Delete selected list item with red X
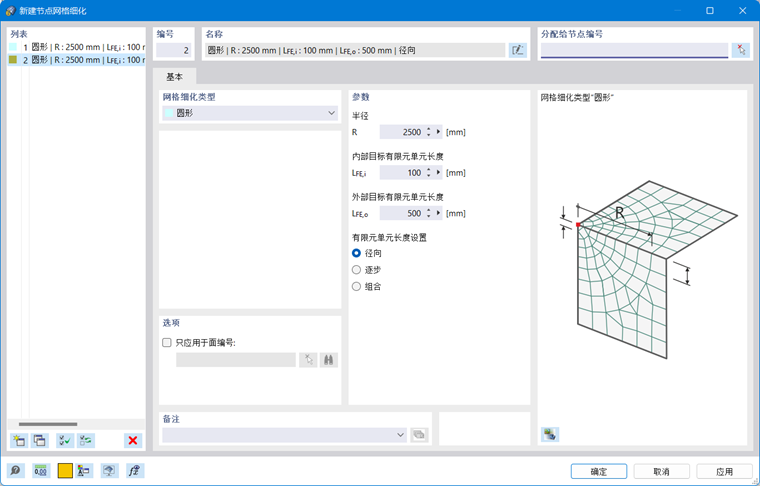This screenshot has width=760, height=486. tap(133, 440)
